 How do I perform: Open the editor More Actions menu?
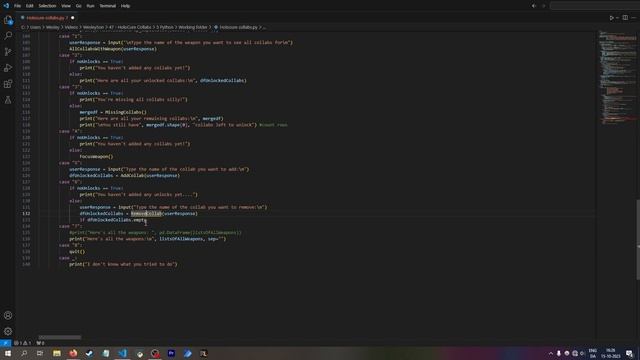pyautogui.click(x=633, y=18)
